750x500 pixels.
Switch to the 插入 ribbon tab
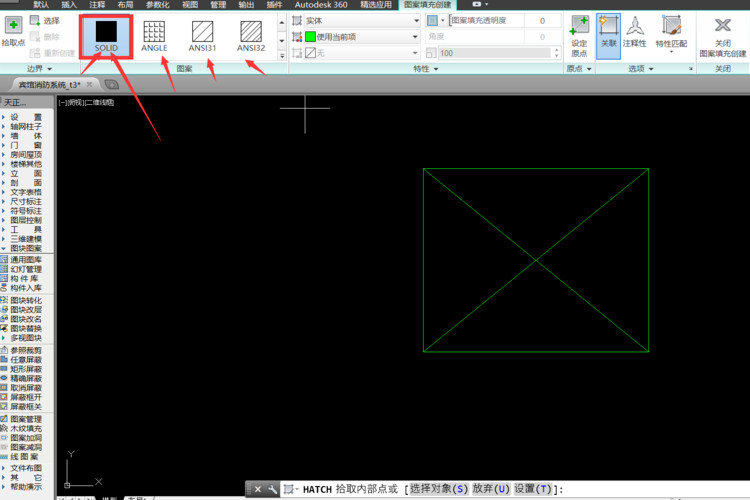69,5
